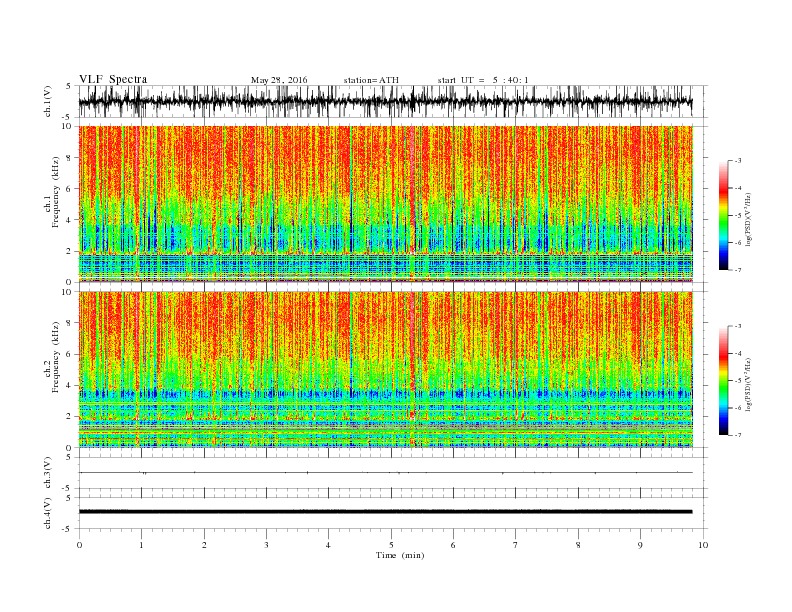Click the 'VLF Spectra' plot title

click(x=113, y=79)
